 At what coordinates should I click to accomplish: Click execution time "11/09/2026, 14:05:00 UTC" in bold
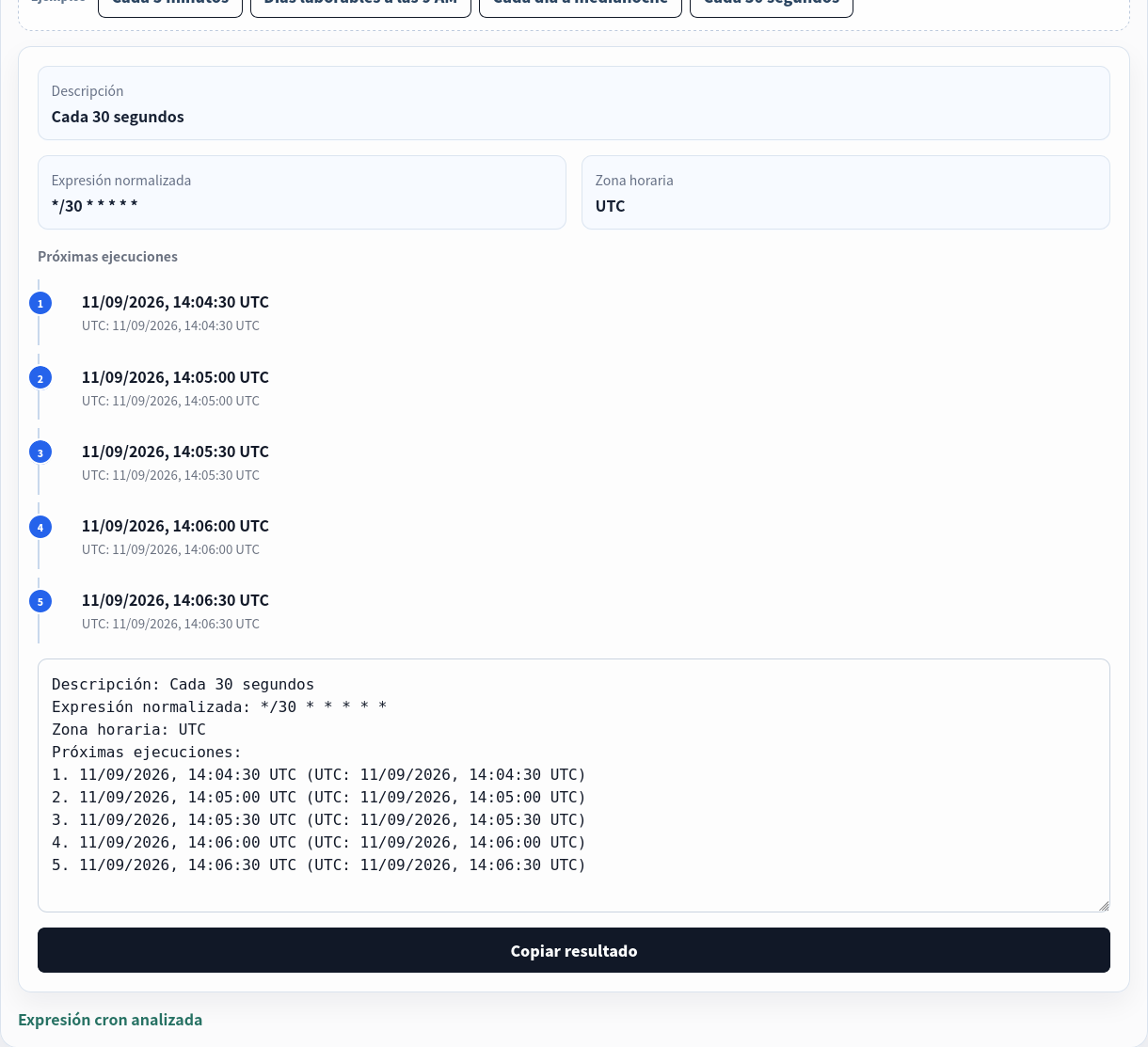[175, 377]
